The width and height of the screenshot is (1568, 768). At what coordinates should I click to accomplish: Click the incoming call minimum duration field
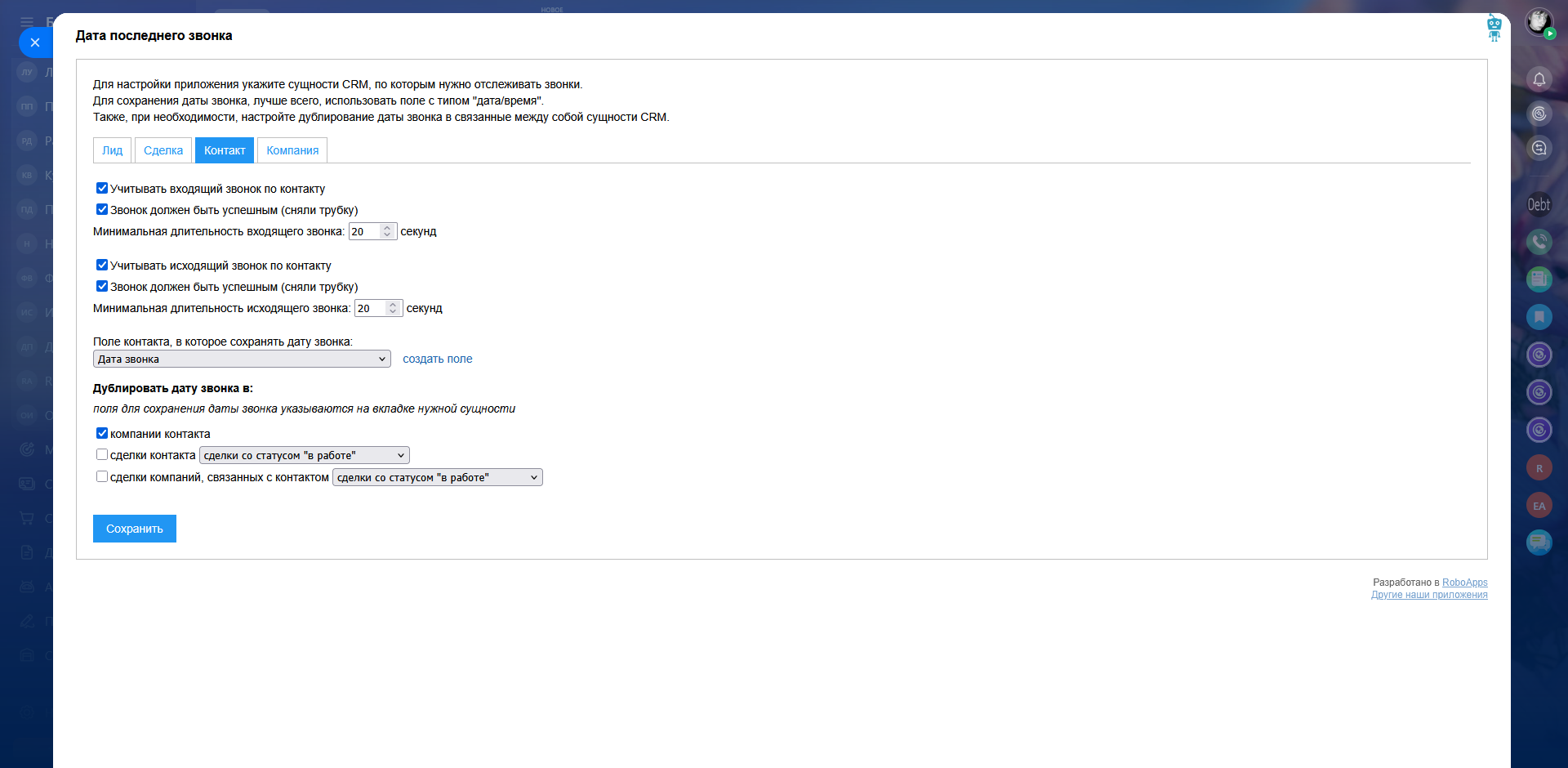pos(365,232)
